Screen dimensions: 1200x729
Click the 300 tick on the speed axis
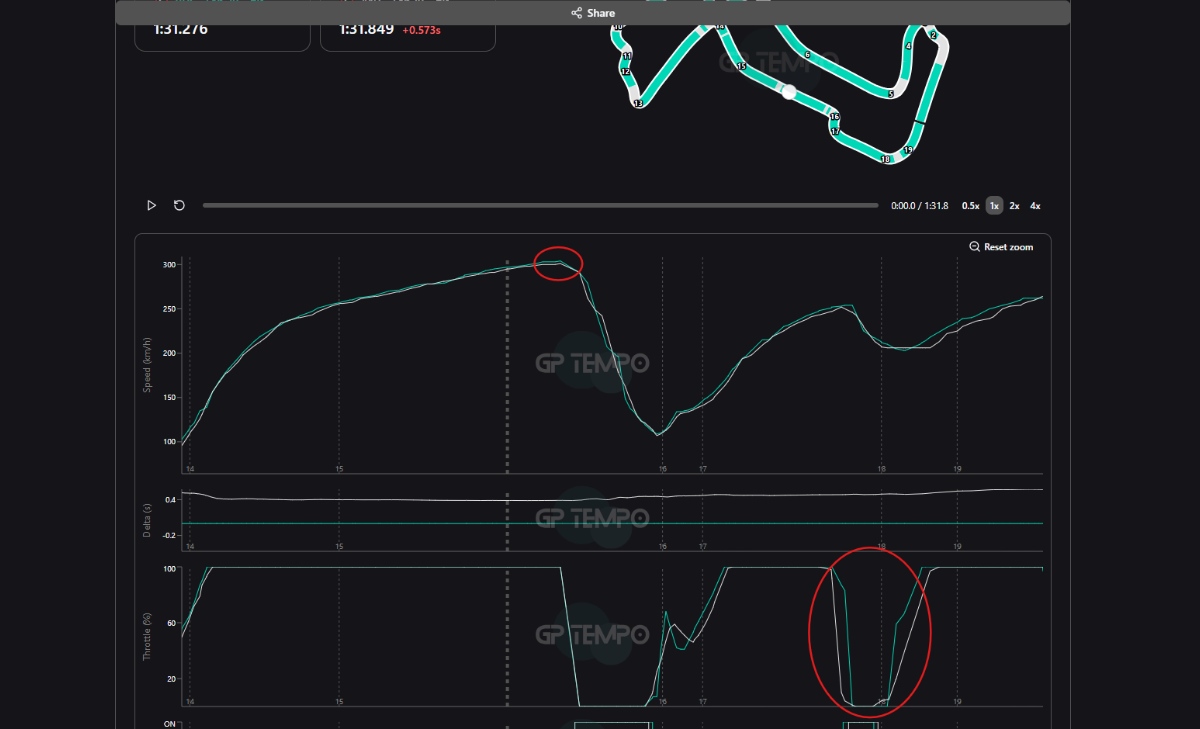click(168, 265)
